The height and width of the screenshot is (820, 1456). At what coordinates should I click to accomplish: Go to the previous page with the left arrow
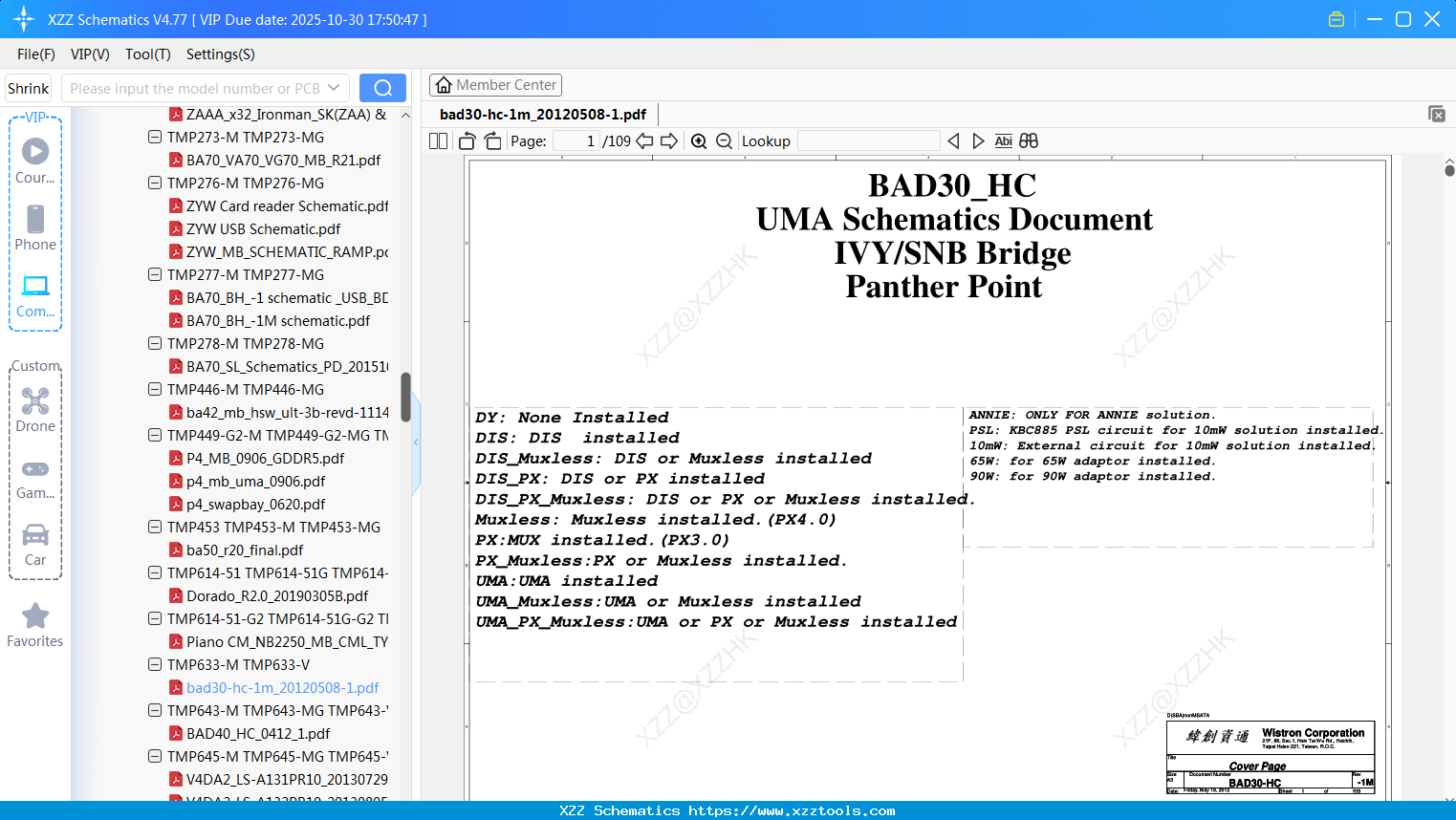click(644, 141)
